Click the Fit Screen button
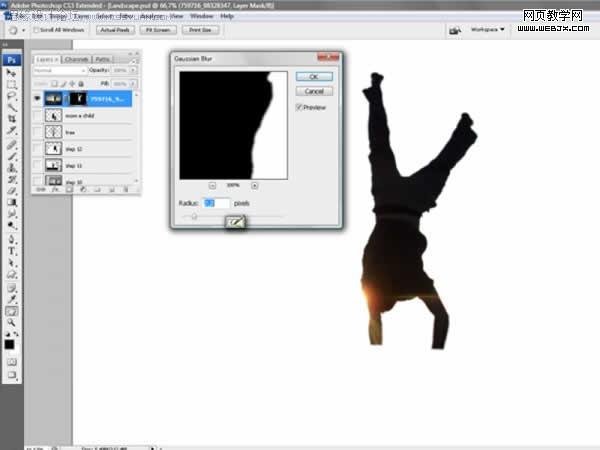Viewport: 600px width, 450px height. 158,30
